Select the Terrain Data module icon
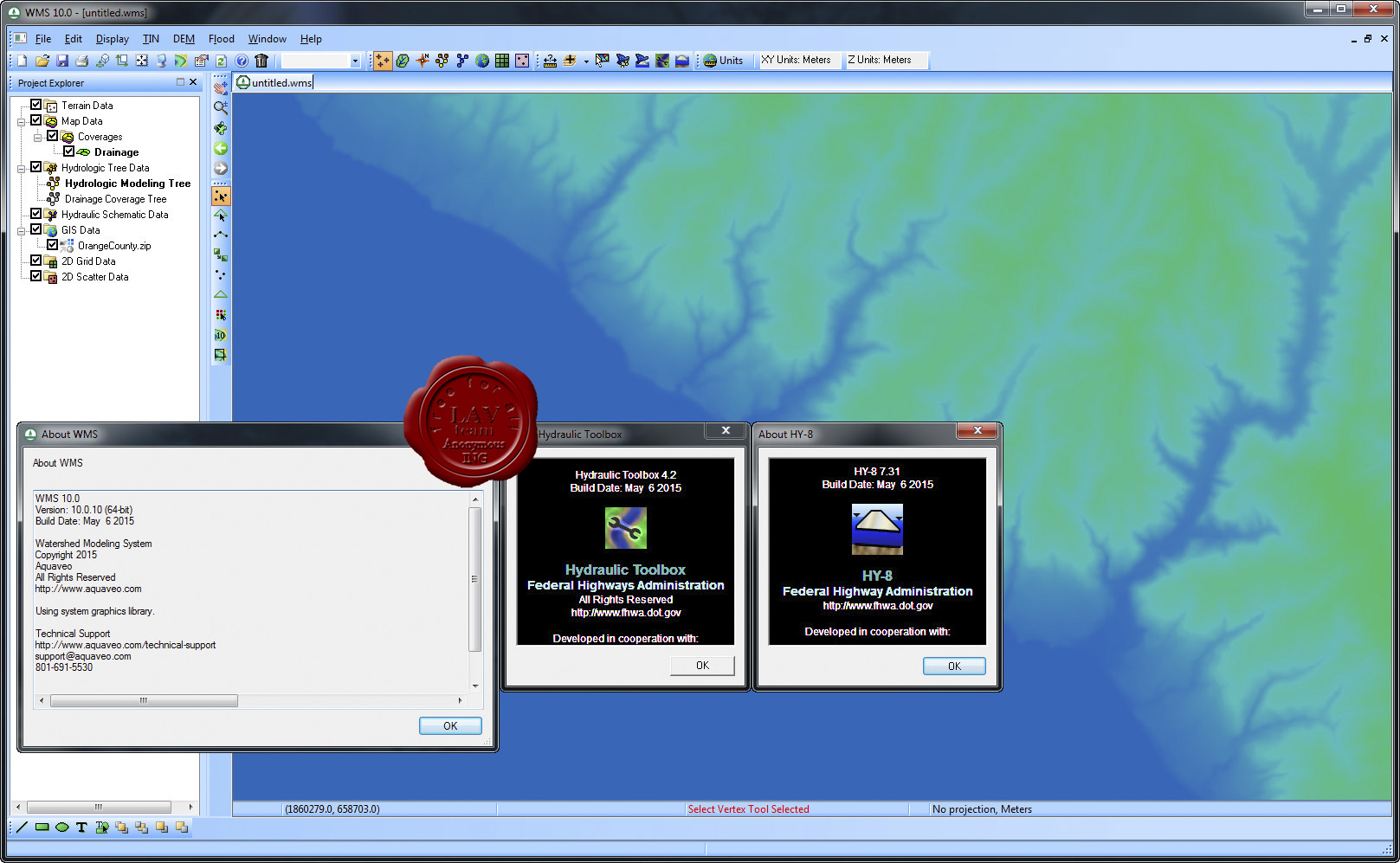 (x=383, y=61)
